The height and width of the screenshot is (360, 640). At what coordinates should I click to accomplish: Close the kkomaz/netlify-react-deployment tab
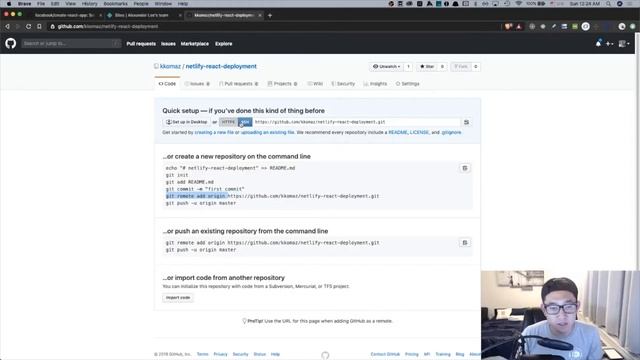click(x=260, y=16)
